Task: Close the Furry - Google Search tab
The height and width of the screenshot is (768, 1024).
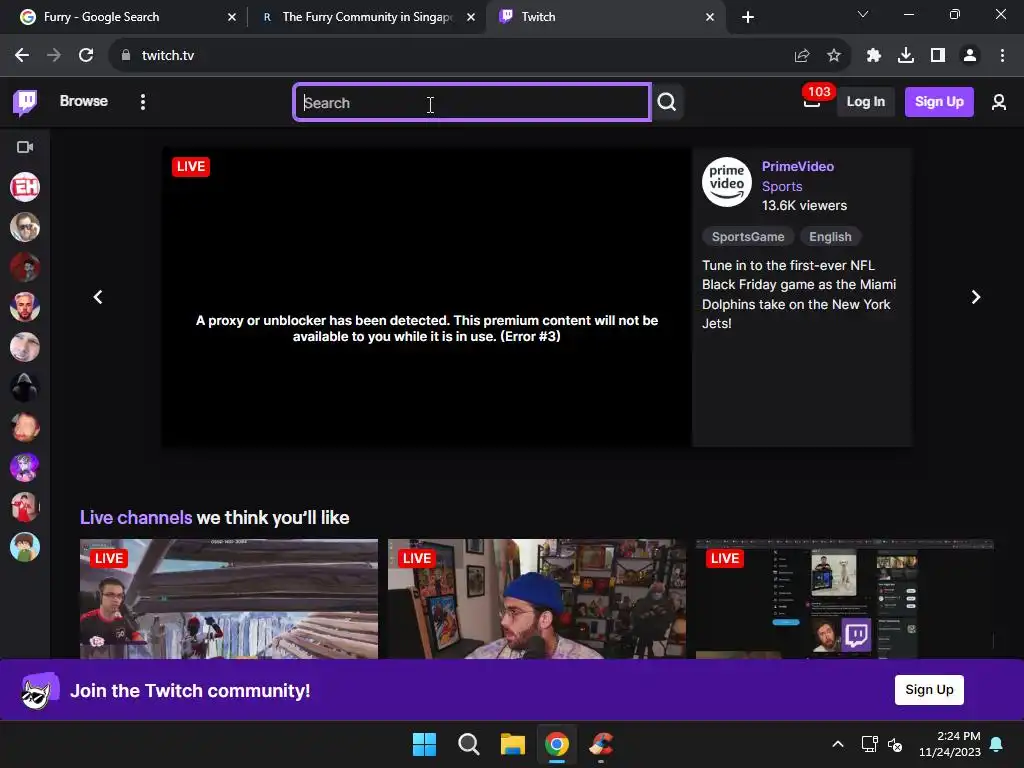Action: 231,17
